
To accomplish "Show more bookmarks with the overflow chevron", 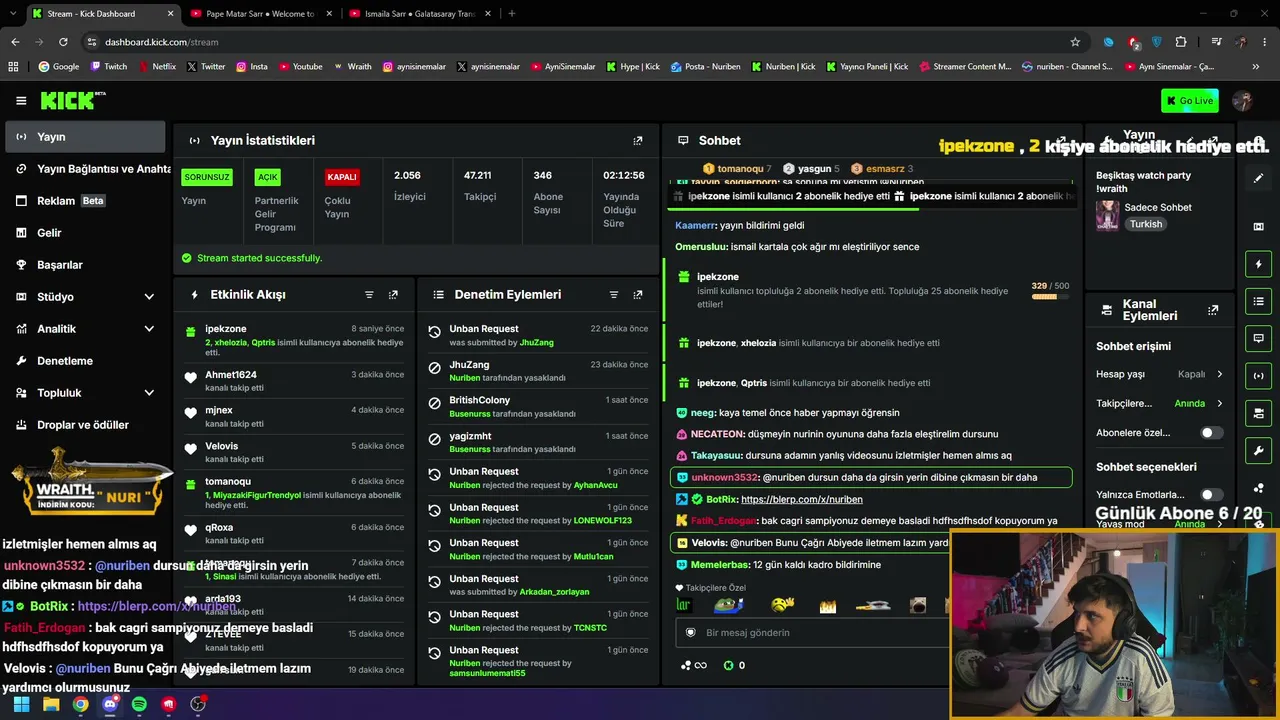I will (1256, 67).
